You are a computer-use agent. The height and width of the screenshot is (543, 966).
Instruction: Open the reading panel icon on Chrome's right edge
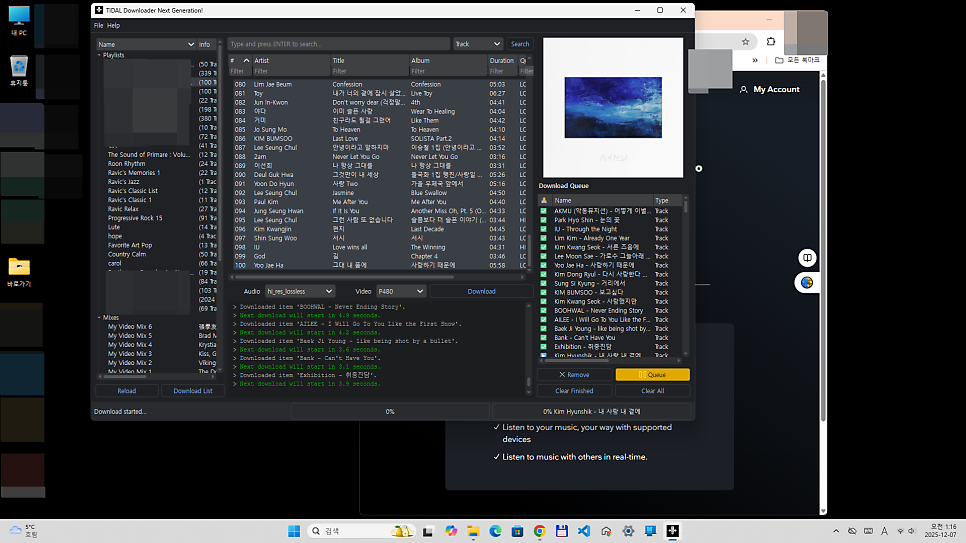pos(807,258)
